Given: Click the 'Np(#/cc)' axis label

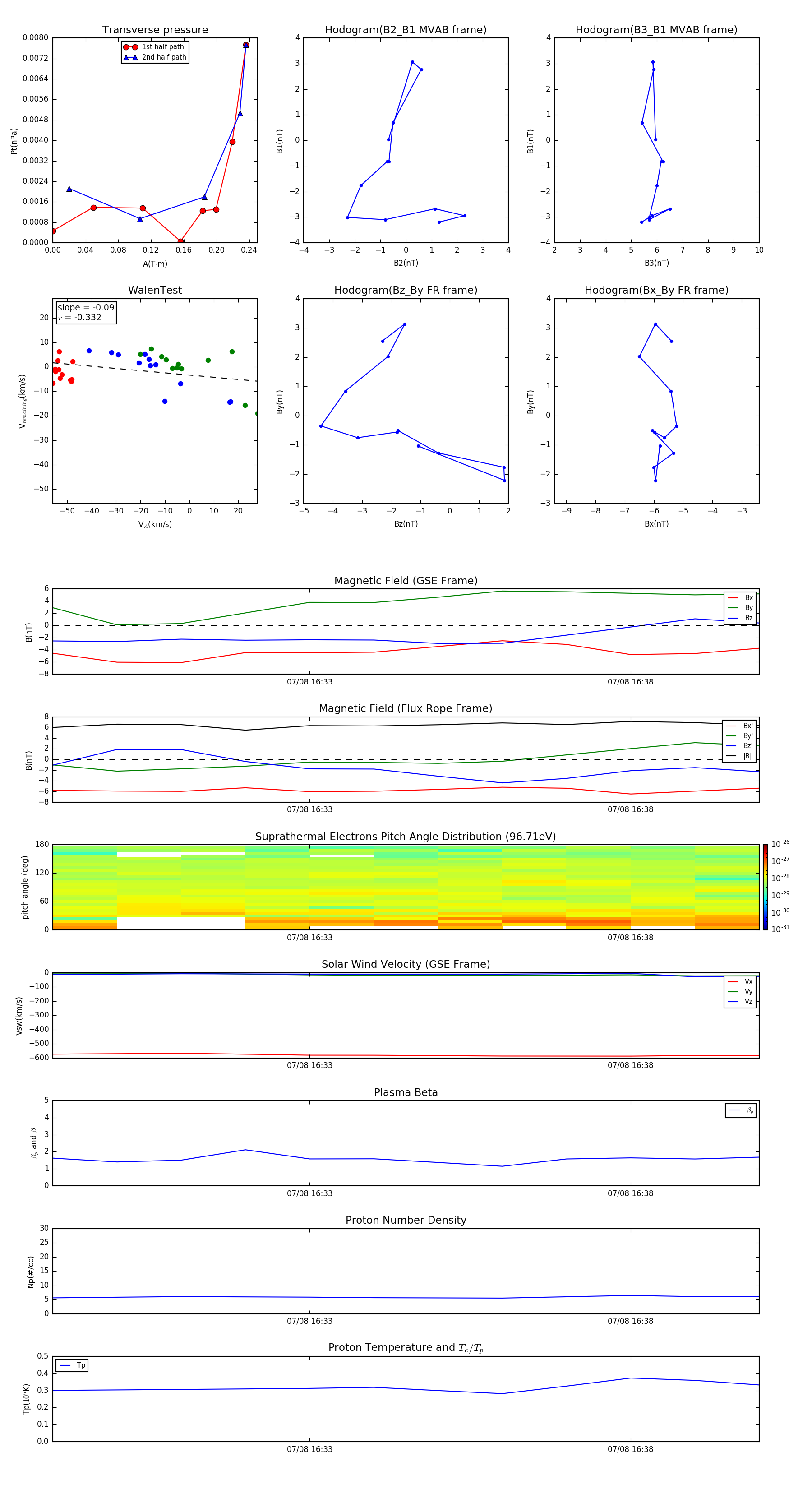Looking at the screenshot, I should [x=31, y=1272].
